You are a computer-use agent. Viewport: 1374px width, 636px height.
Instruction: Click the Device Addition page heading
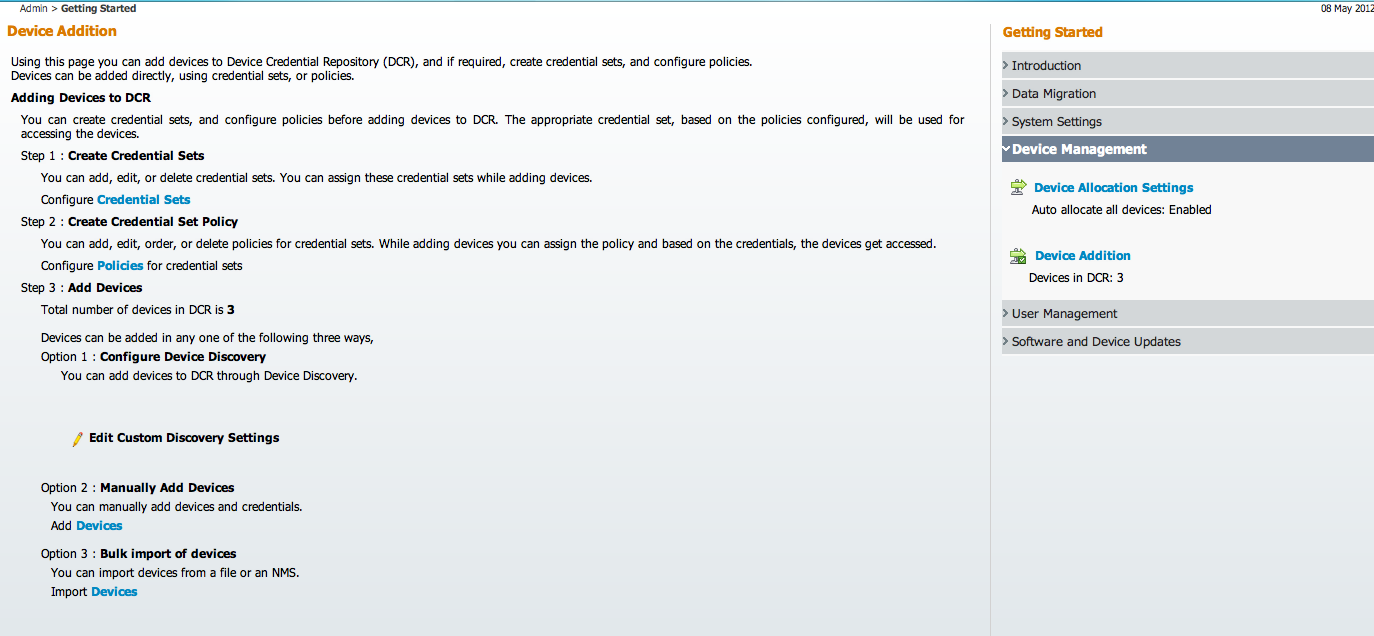[x=62, y=31]
